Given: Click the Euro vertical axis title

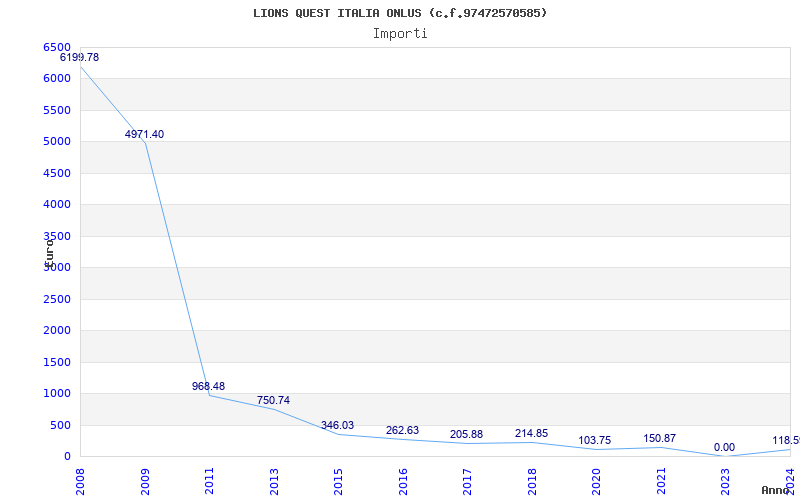Looking at the screenshot, I should [49, 253].
